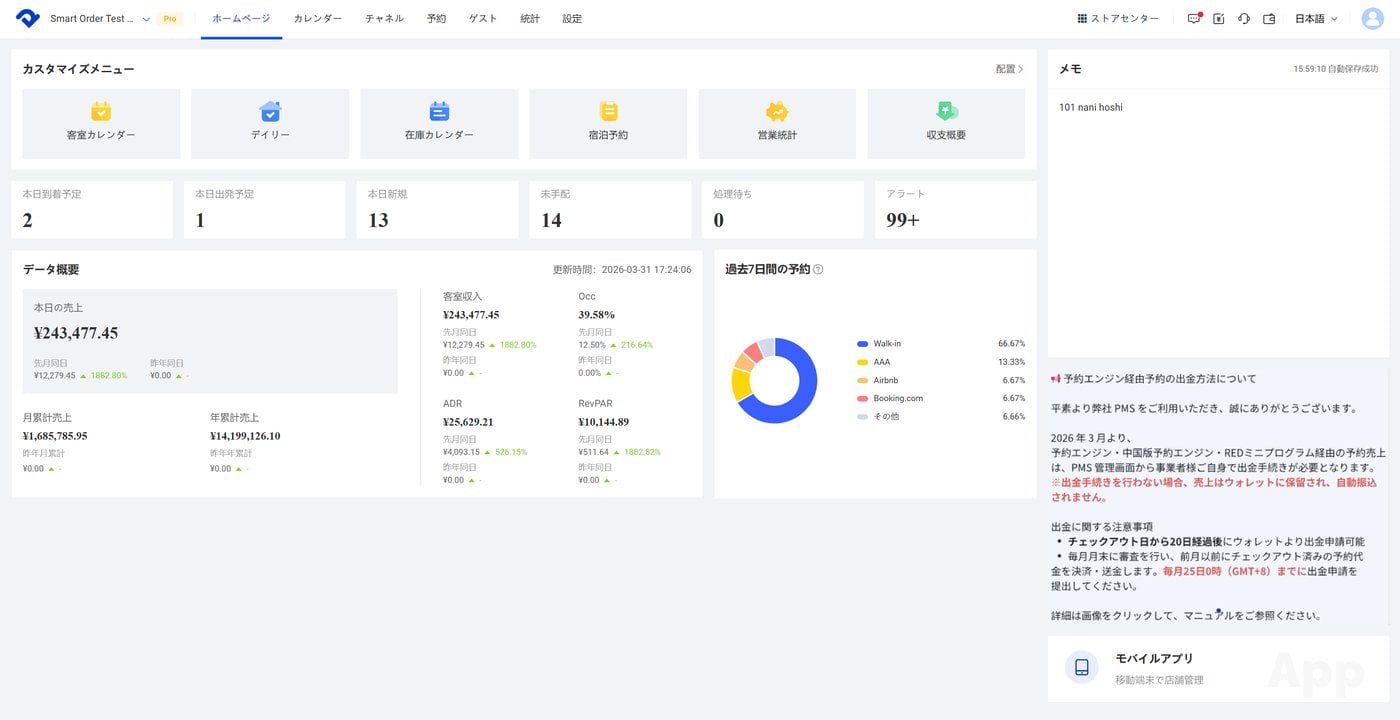The height and width of the screenshot is (720, 1400).
Task: Switch to the 統計 tab
Action: tap(530, 19)
